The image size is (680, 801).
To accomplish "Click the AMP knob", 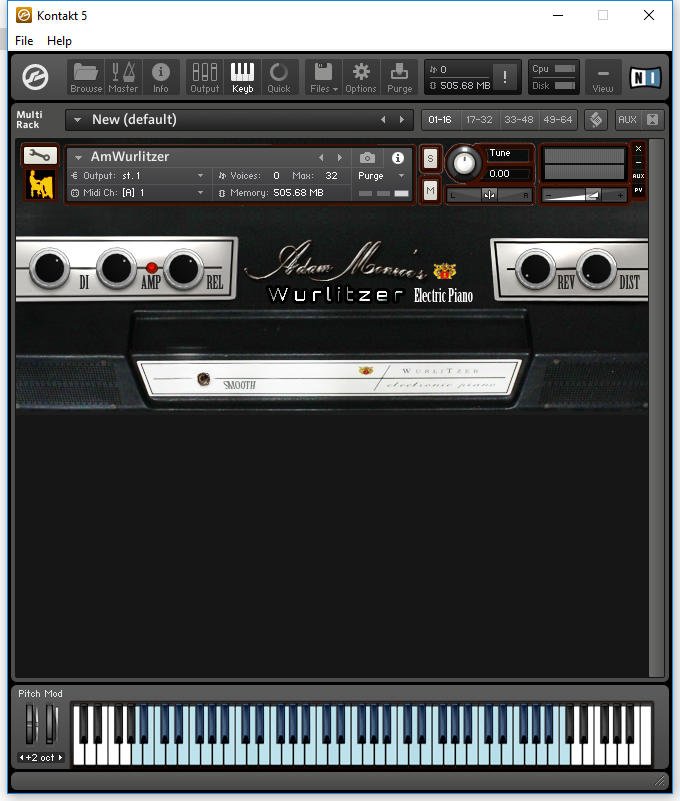I will [116, 268].
